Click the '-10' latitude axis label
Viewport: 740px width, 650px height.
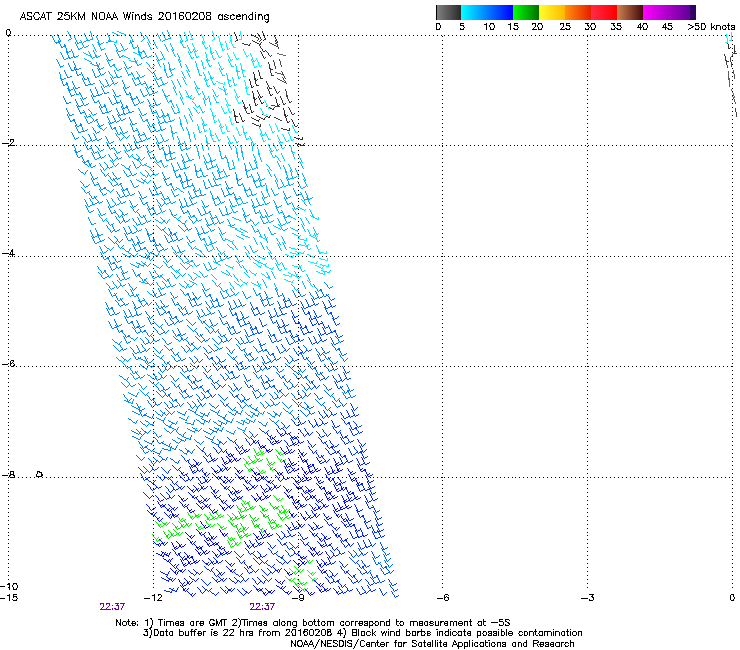9,587
